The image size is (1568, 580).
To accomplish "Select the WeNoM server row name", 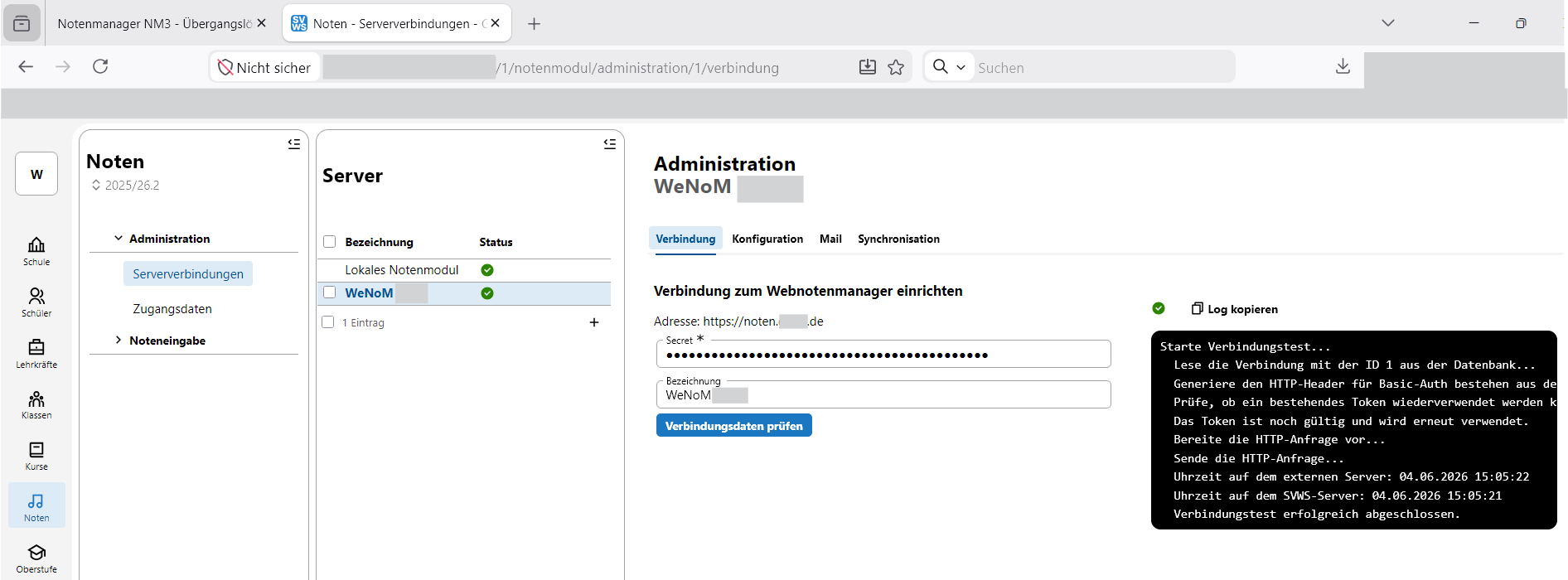I will tap(369, 293).
